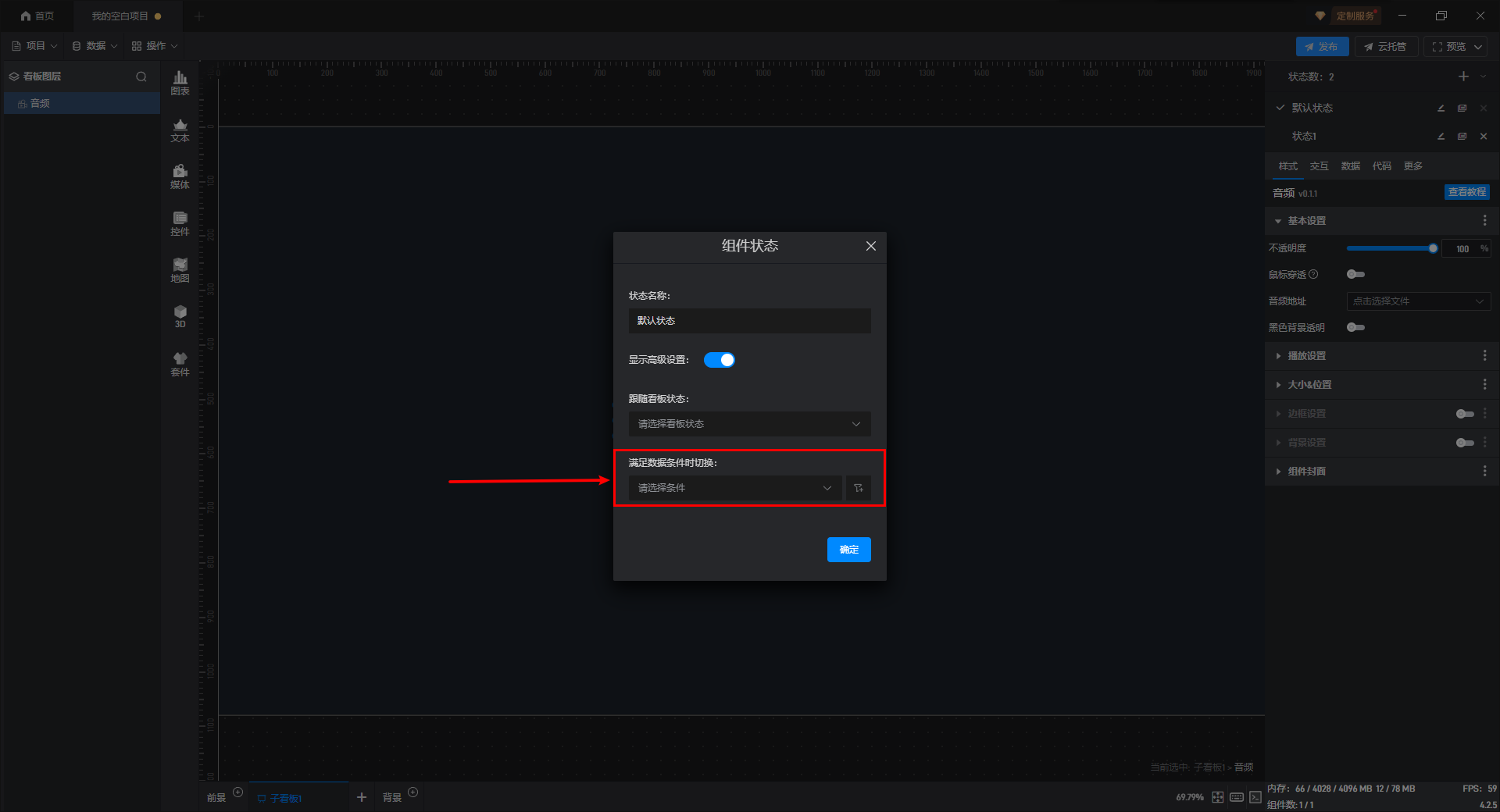Open more options for 组件封面
The height and width of the screenshot is (812, 1500).
click(x=1484, y=472)
